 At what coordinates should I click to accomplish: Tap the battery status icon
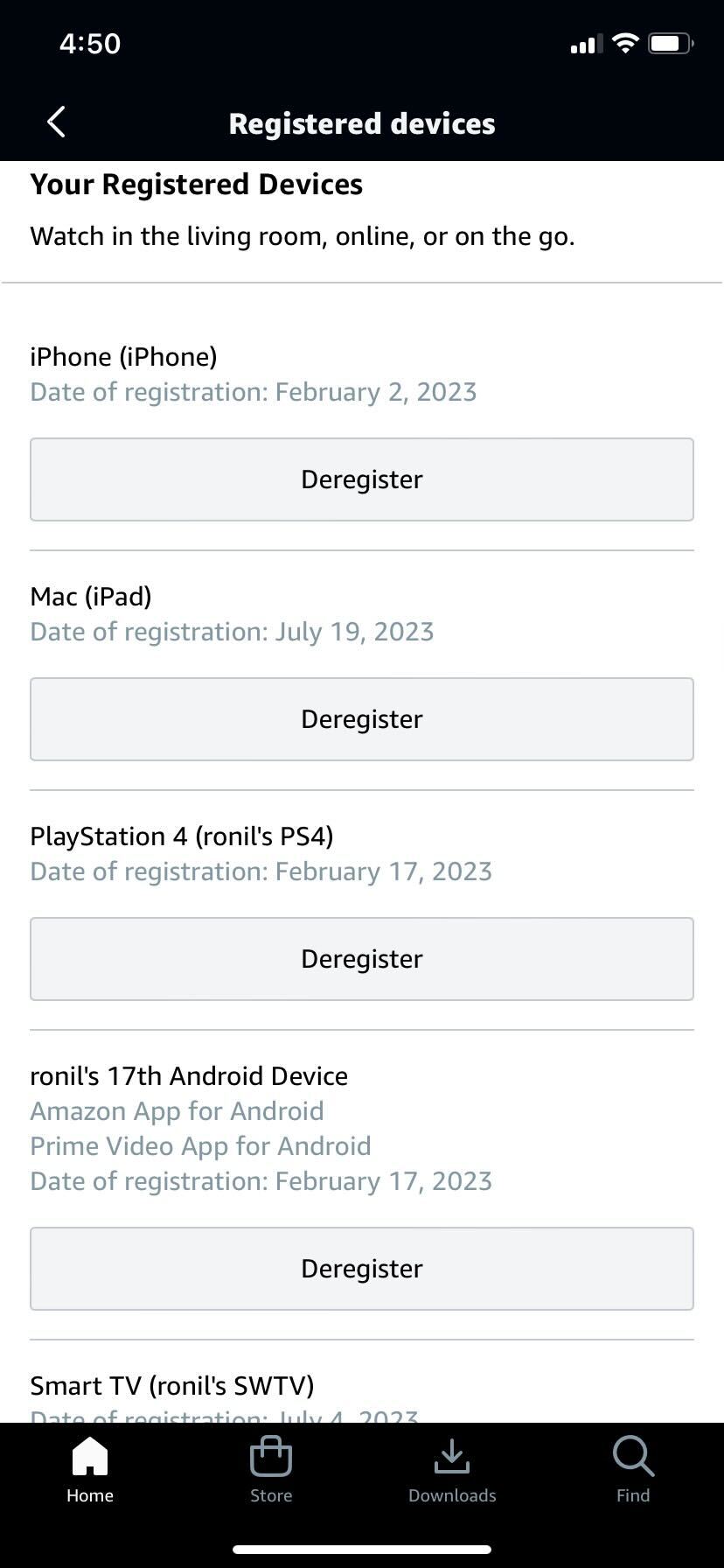tap(671, 43)
